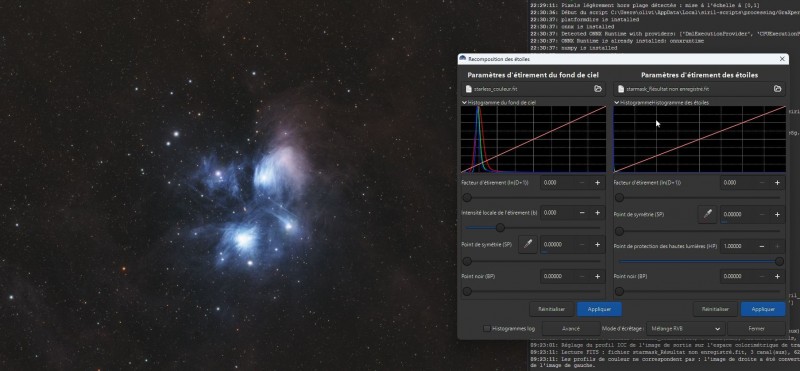This screenshot has height=371, width=800.
Task: Click the sky background histogram graph
Action: [534, 139]
